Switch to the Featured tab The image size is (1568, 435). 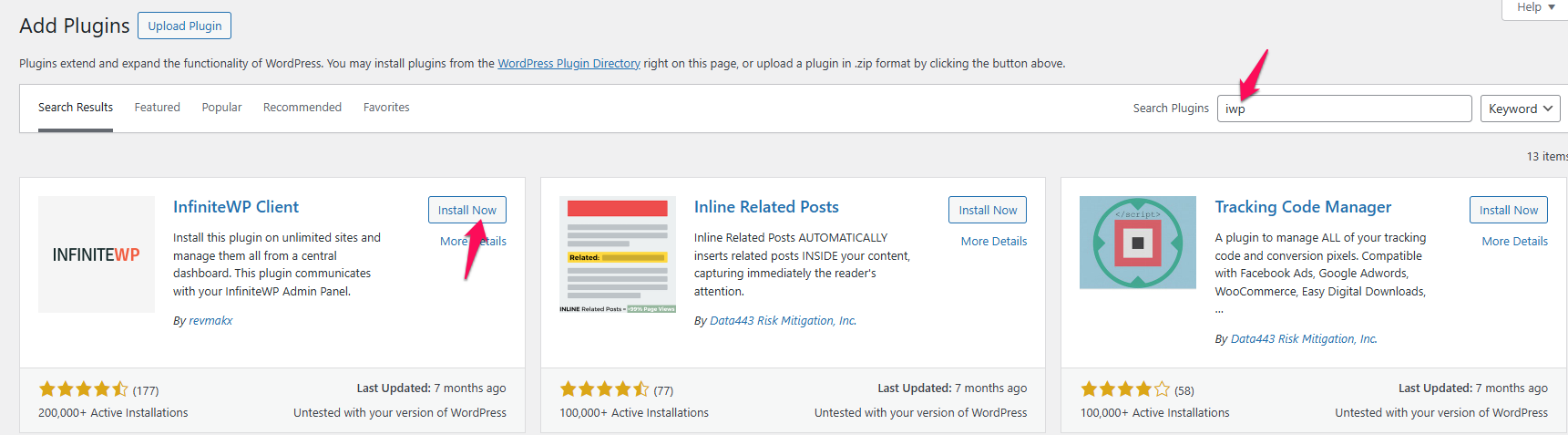pos(158,108)
